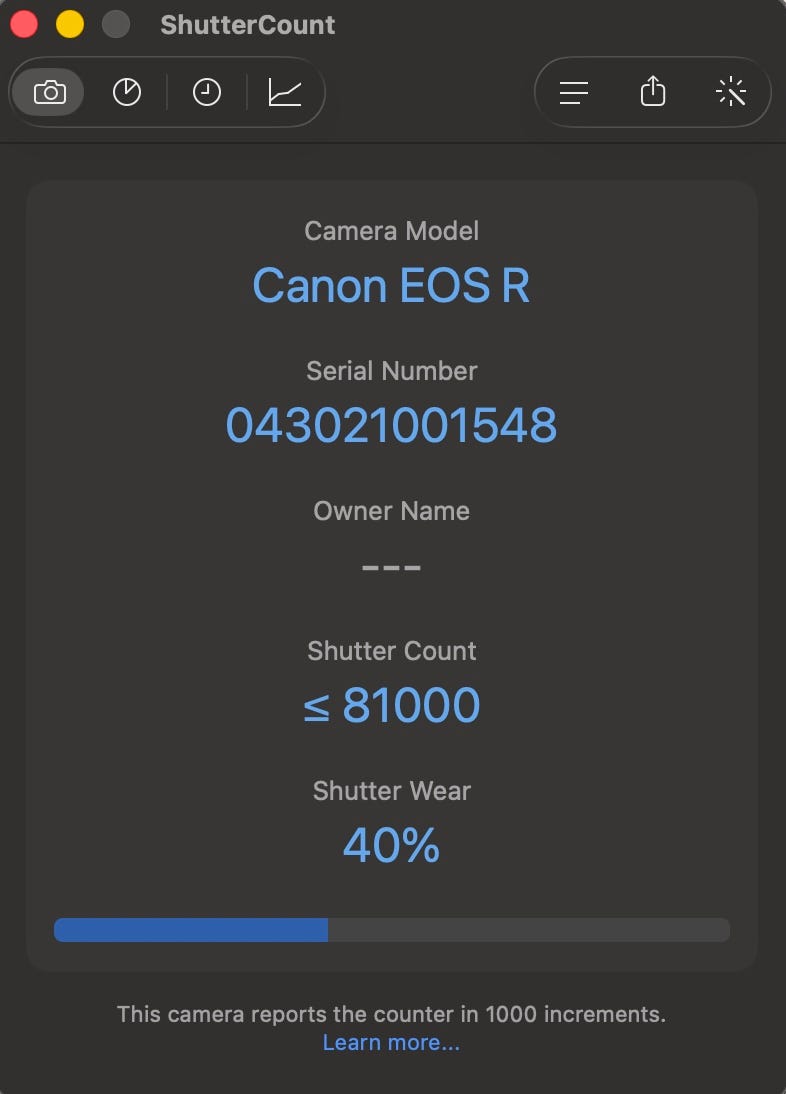786x1094 pixels.
Task: Minimize the window with yellow button
Action: tap(69, 24)
